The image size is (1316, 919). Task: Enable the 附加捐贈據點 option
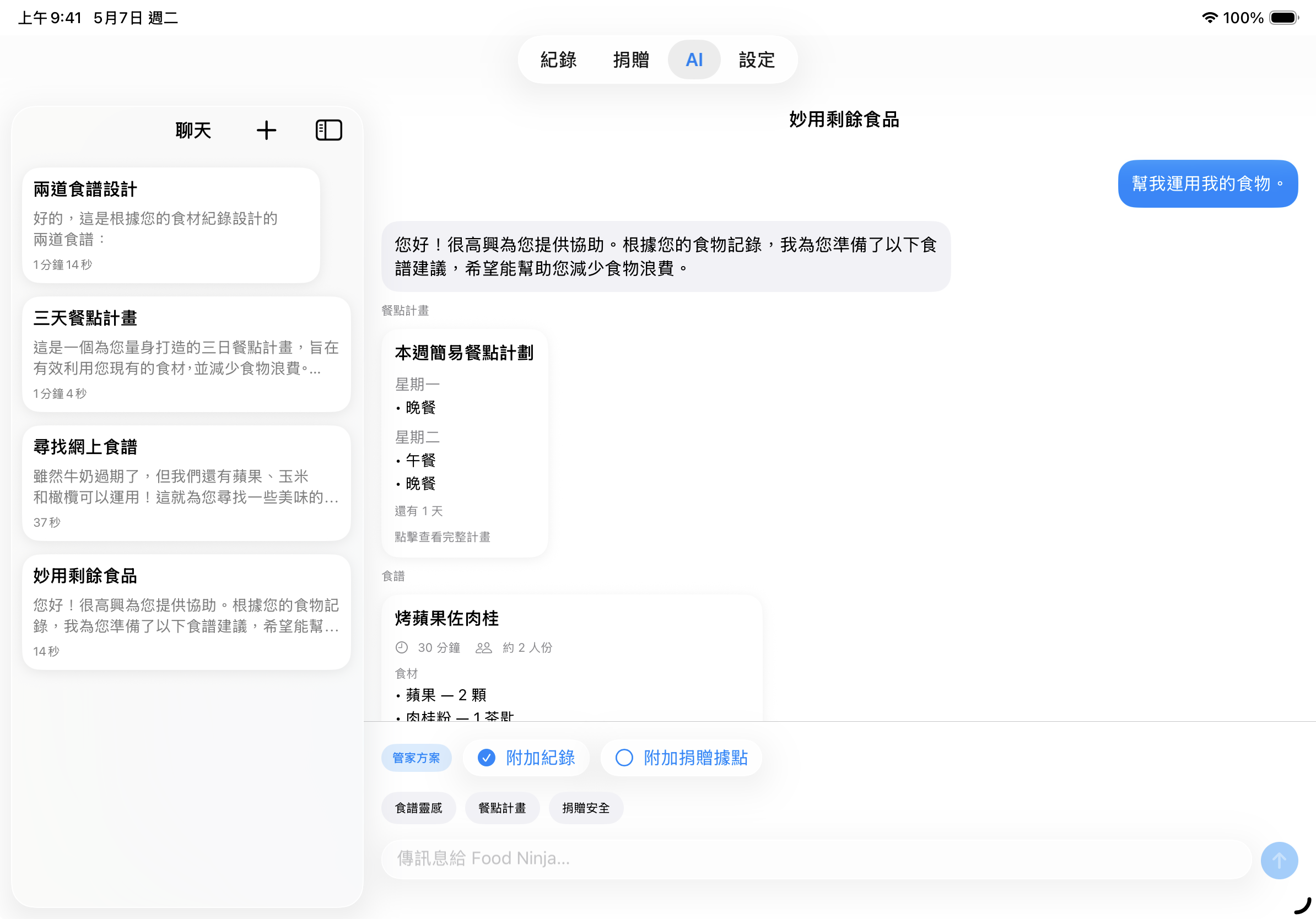coord(625,758)
